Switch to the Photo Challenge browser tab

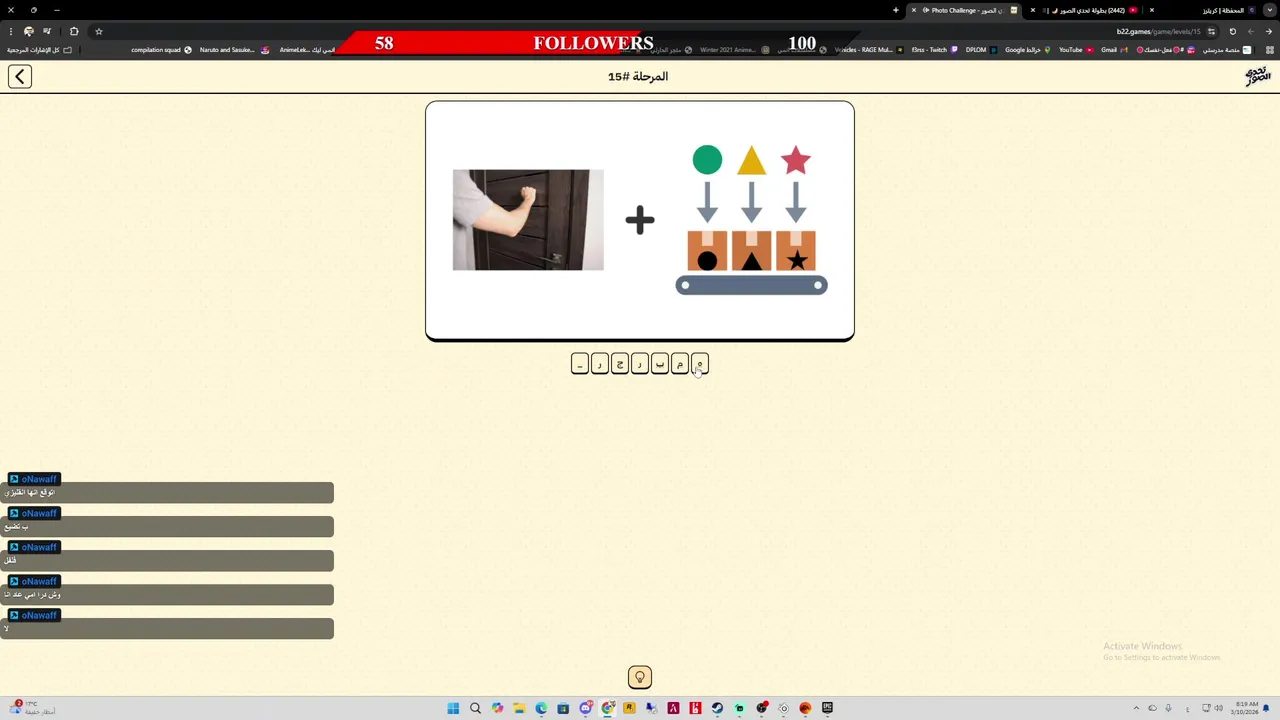coord(966,10)
